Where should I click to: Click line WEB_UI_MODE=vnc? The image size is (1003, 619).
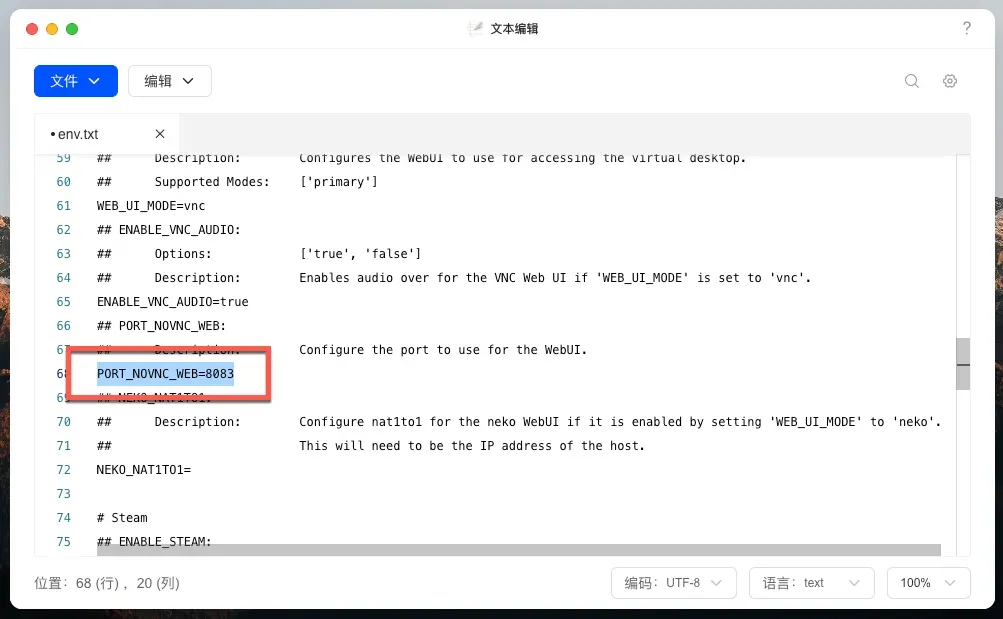pyautogui.click(x=151, y=206)
